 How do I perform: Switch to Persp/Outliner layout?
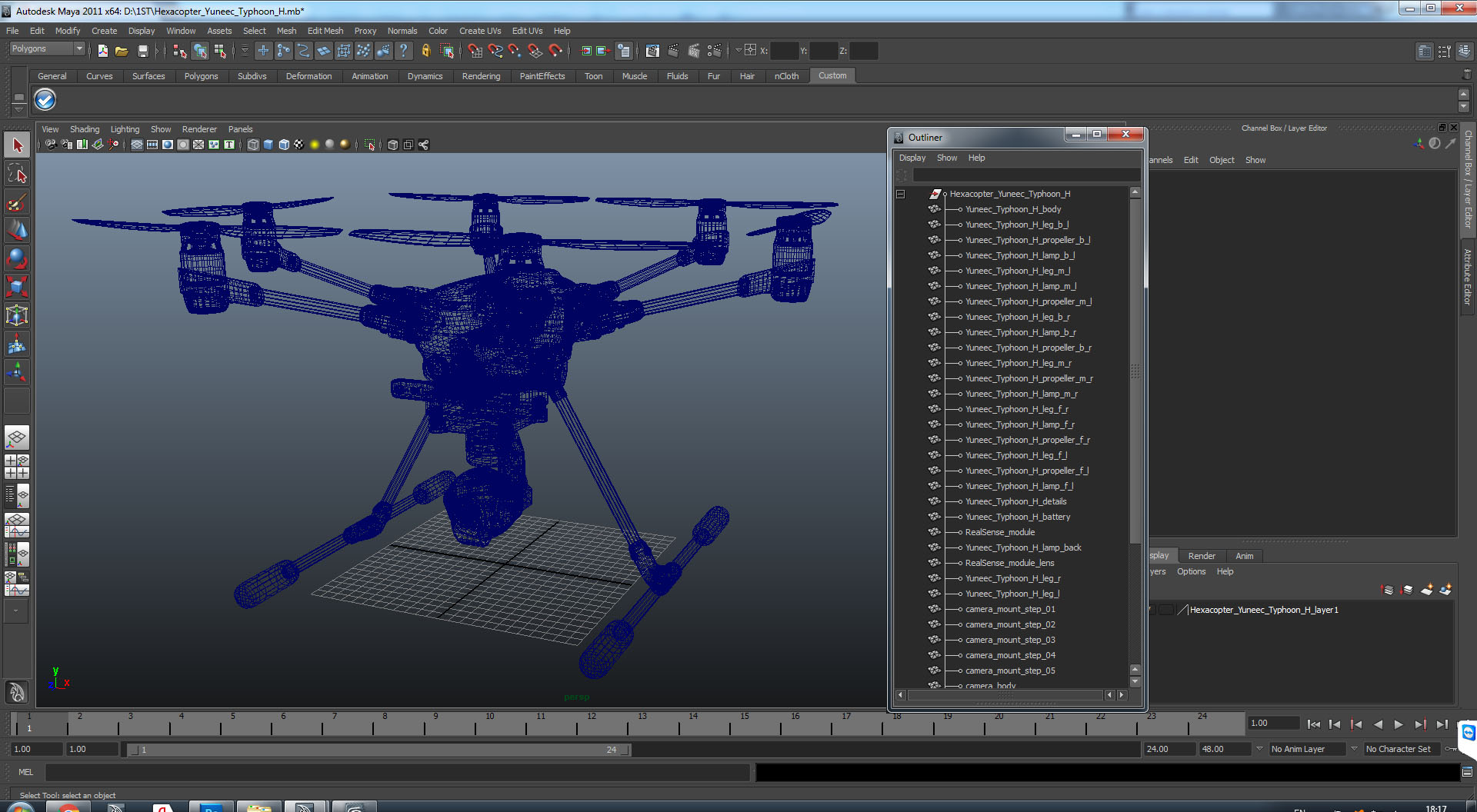(17, 496)
